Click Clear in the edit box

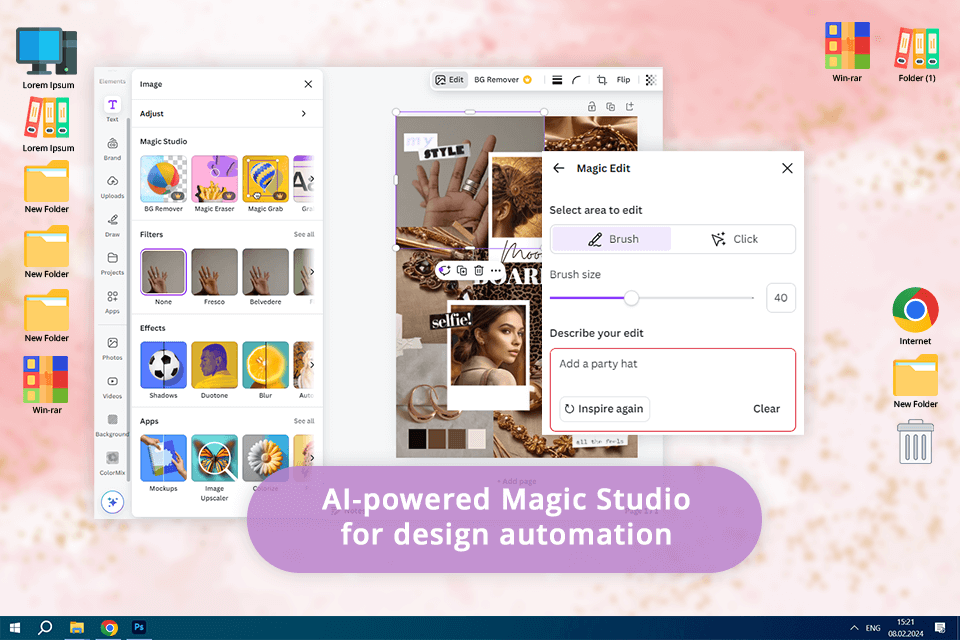coord(767,408)
